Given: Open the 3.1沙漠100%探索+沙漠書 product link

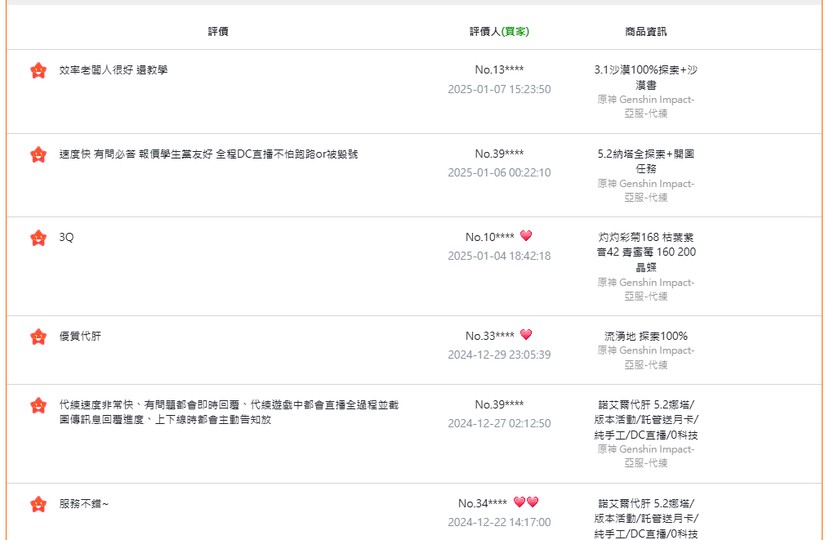Looking at the screenshot, I should (x=646, y=77).
